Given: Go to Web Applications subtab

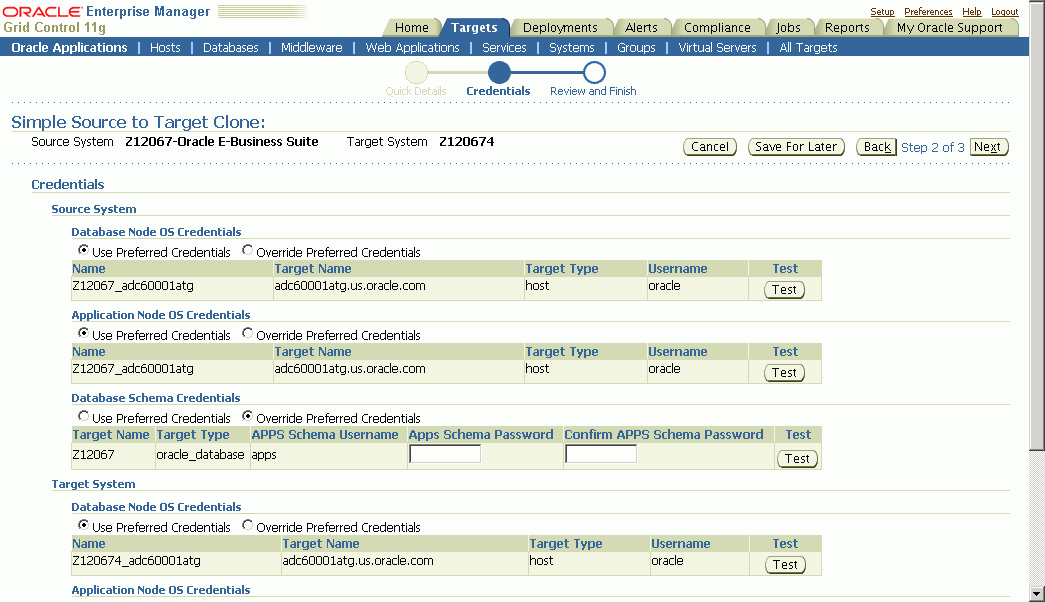Looking at the screenshot, I should point(413,47).
